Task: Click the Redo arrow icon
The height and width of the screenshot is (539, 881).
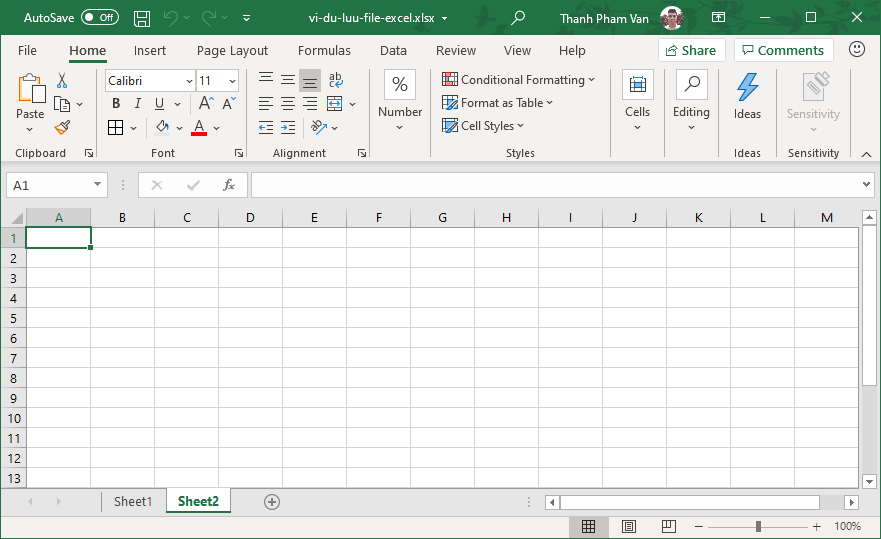Action: coord(209,18)
